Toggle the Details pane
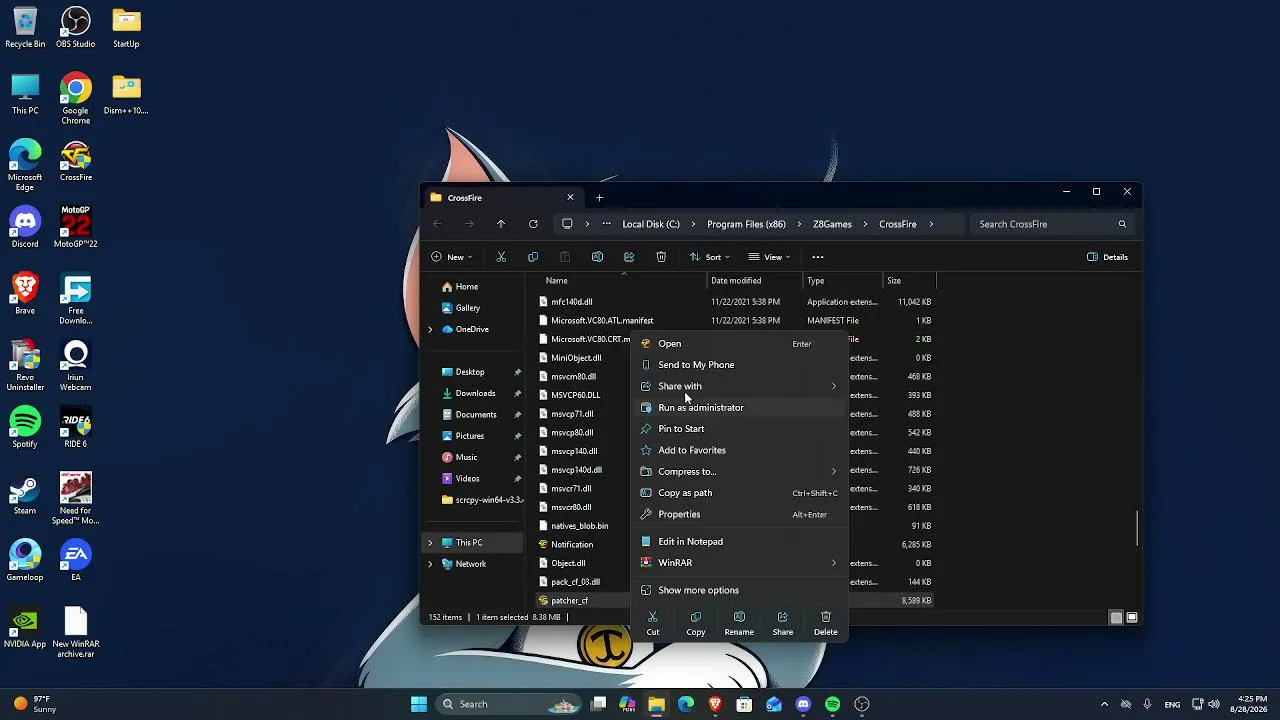Screen dimensions: 1280x720 click(1108, 257)
